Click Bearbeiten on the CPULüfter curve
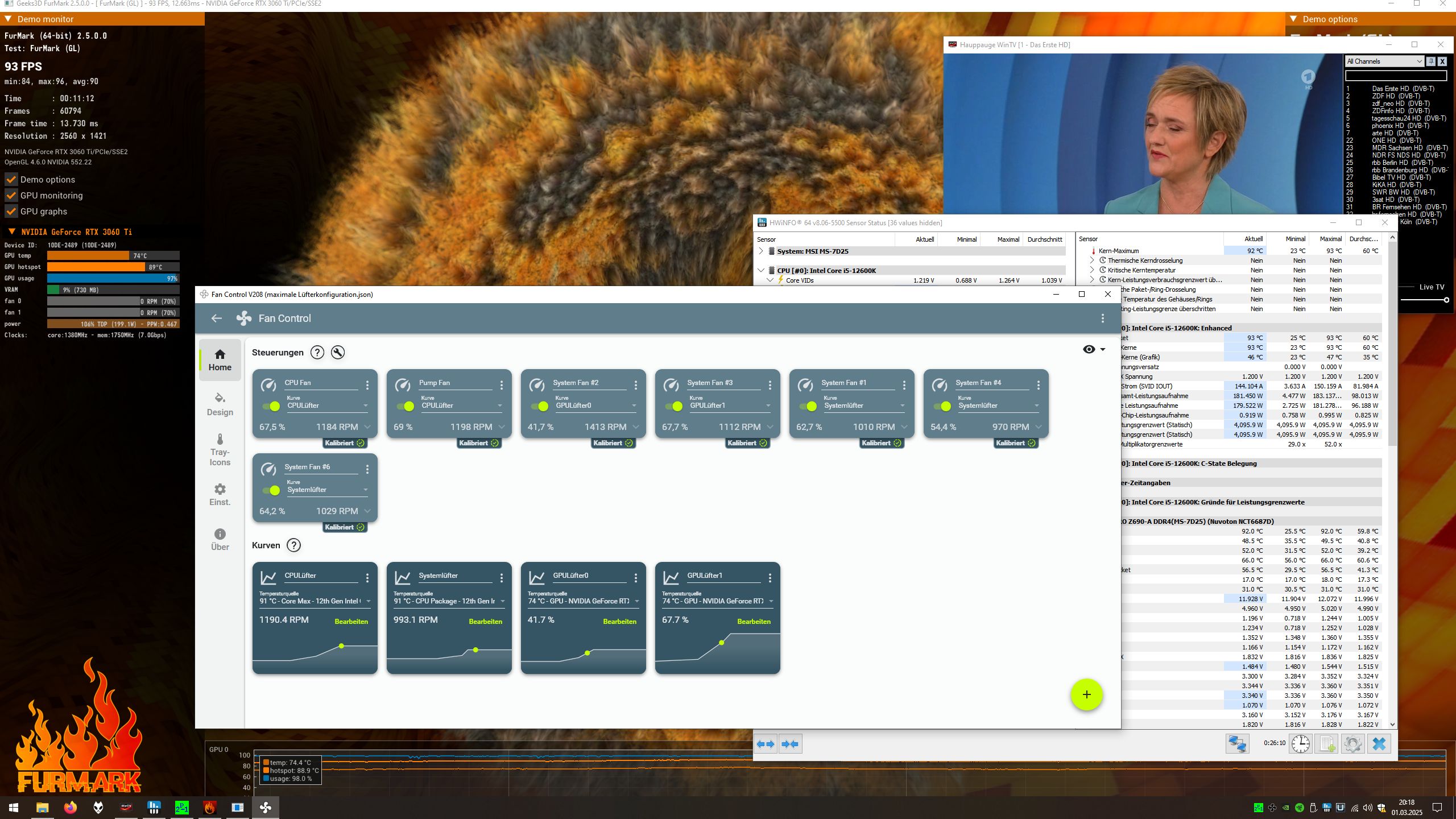Viewport: 1456px width, 819px height. pyautogui.click(x=351, y=622)
